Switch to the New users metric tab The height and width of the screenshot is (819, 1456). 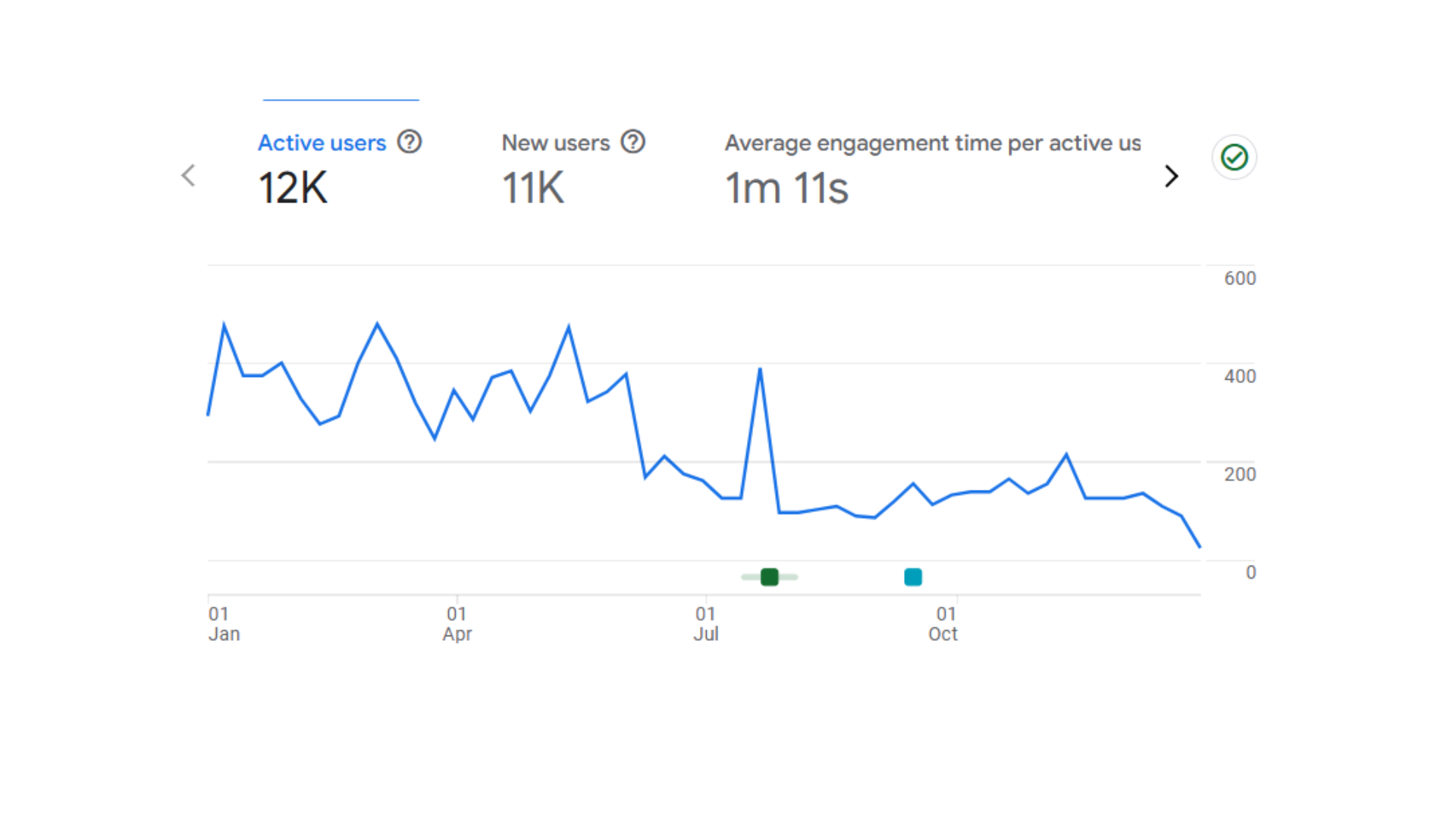(555, 143)
